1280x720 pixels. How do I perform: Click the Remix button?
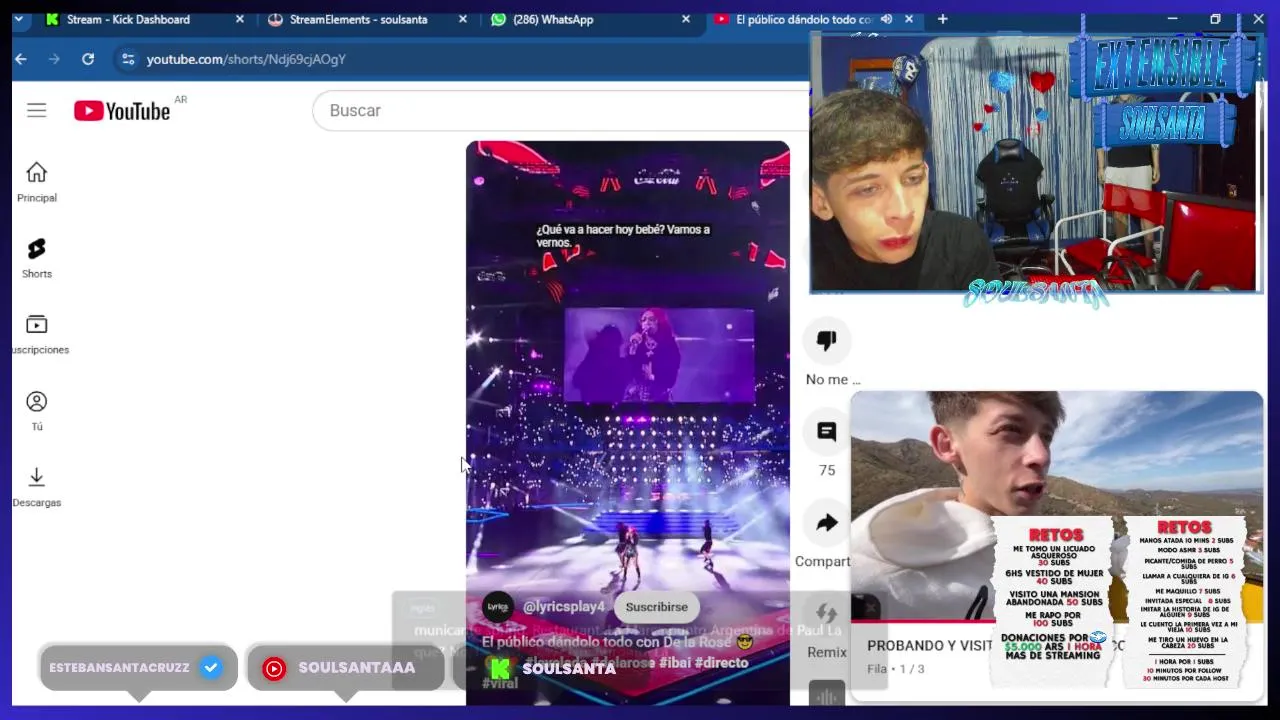(827, 614)
